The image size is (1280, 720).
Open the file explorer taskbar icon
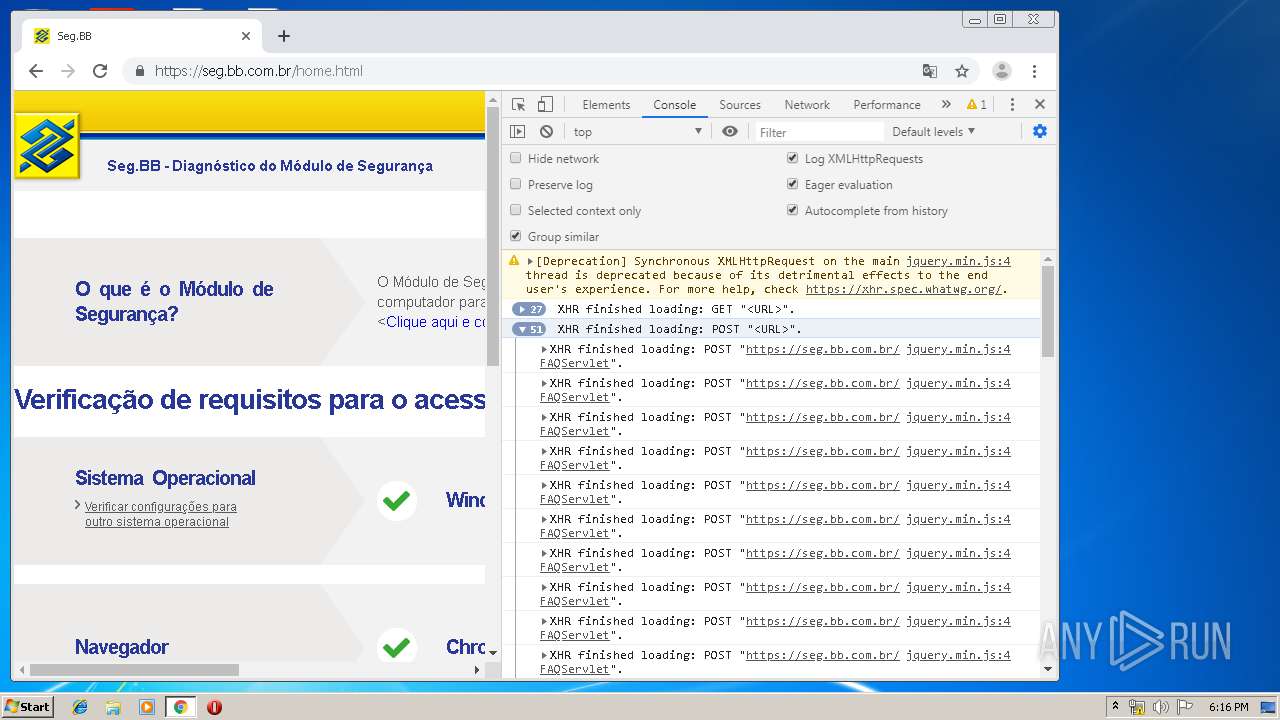pyautogui.click(x=113, y=707)
